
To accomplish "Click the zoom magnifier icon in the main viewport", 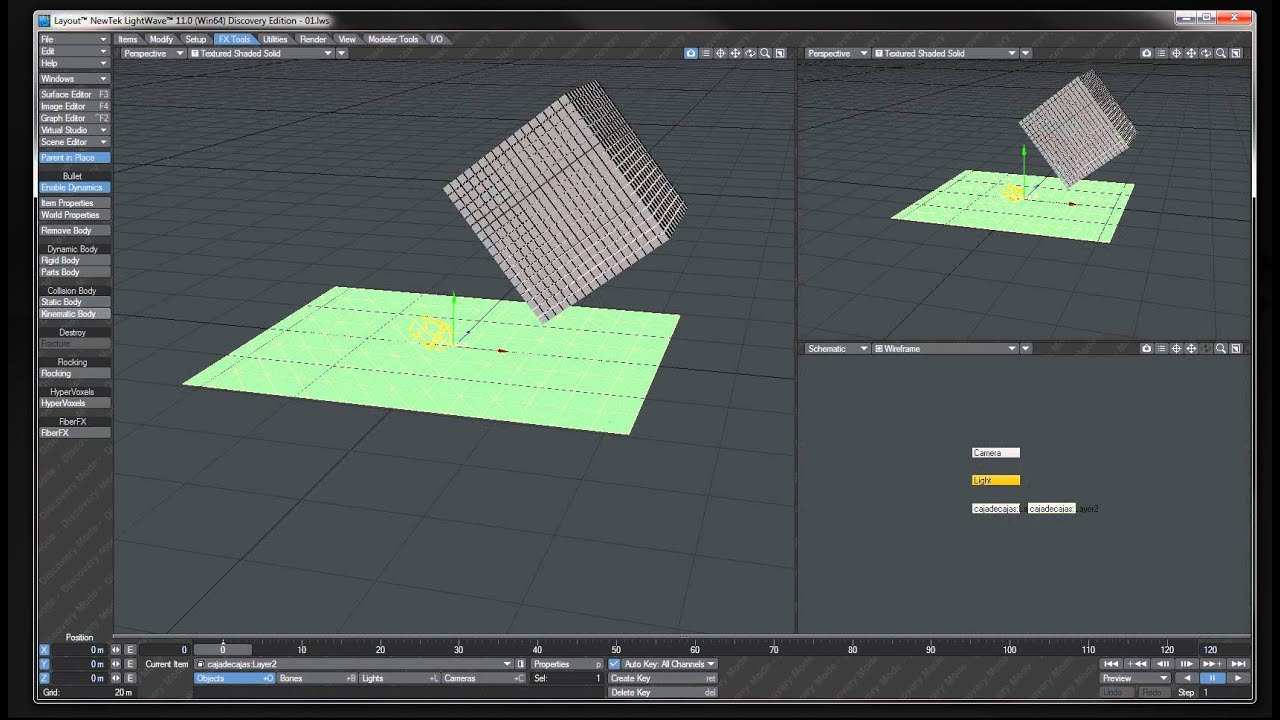I will coord(765,53).
